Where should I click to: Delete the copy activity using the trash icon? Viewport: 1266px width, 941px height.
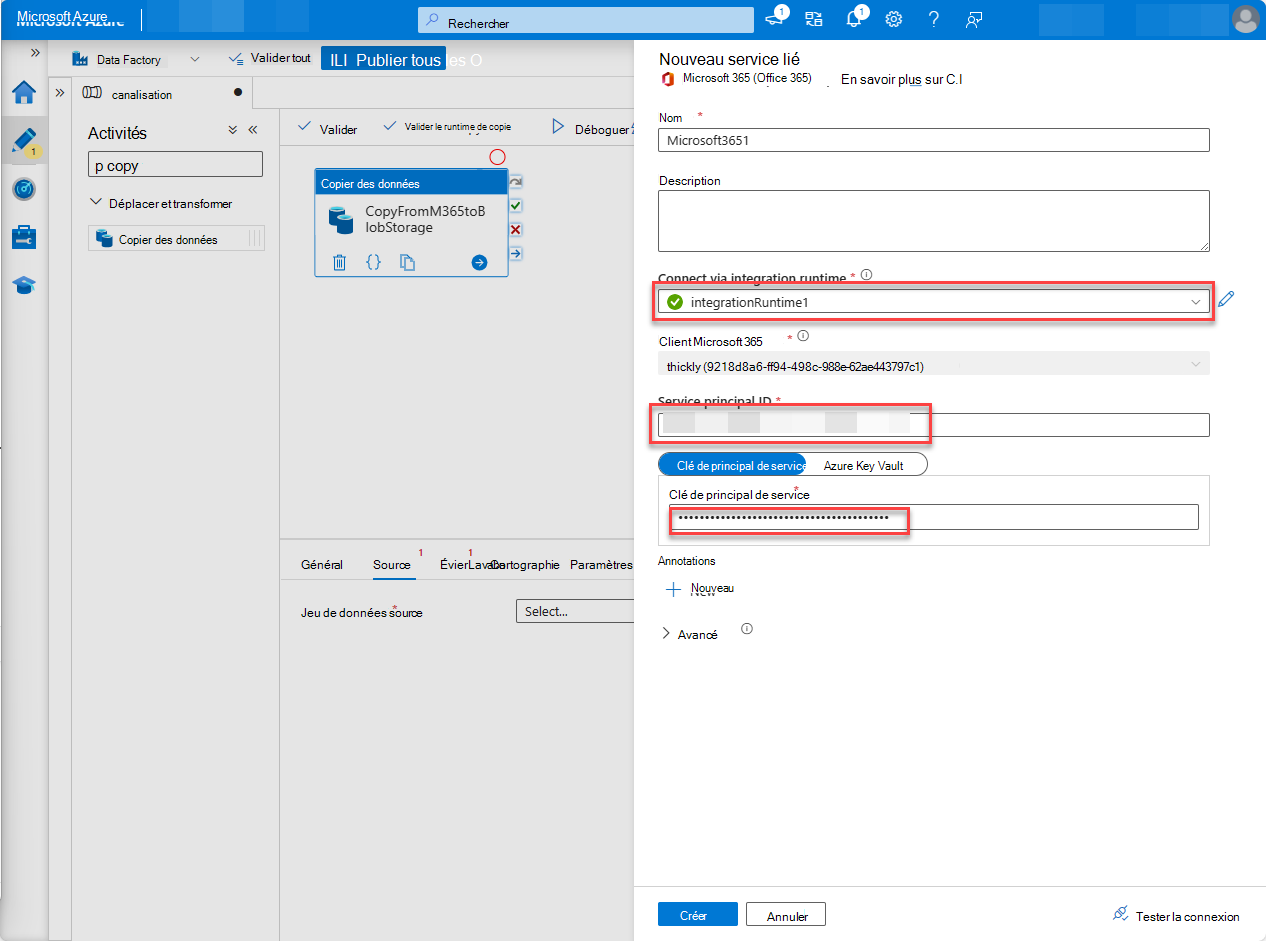339,261
